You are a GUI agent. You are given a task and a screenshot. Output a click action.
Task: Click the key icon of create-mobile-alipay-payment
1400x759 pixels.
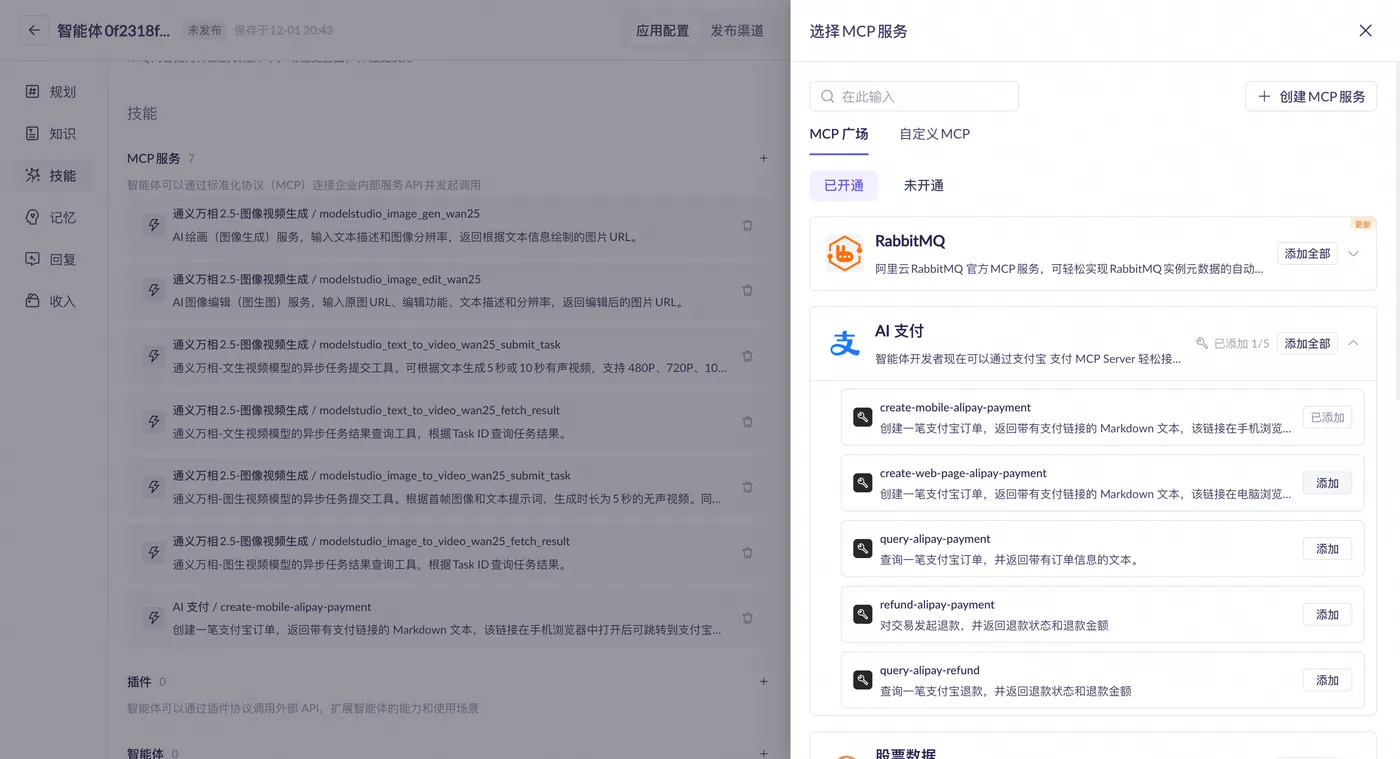tap(862, 417)
